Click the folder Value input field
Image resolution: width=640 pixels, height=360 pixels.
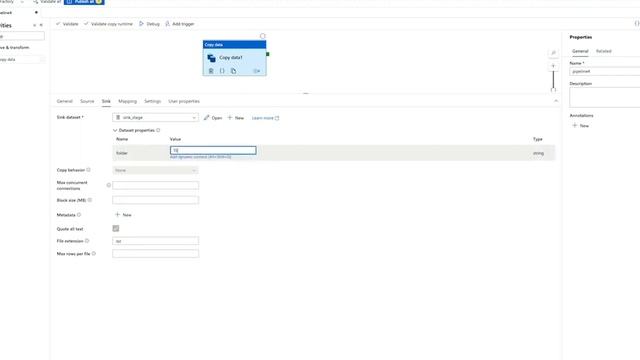click(213, 150)
